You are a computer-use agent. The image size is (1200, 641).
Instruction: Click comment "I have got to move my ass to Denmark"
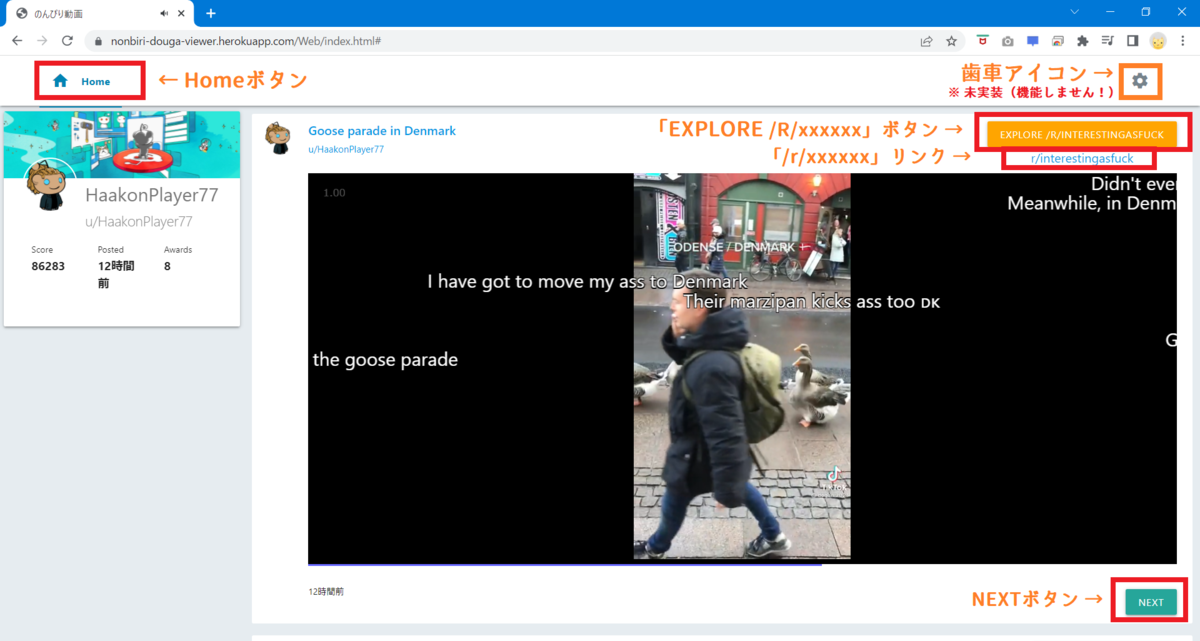coord(588,282)
